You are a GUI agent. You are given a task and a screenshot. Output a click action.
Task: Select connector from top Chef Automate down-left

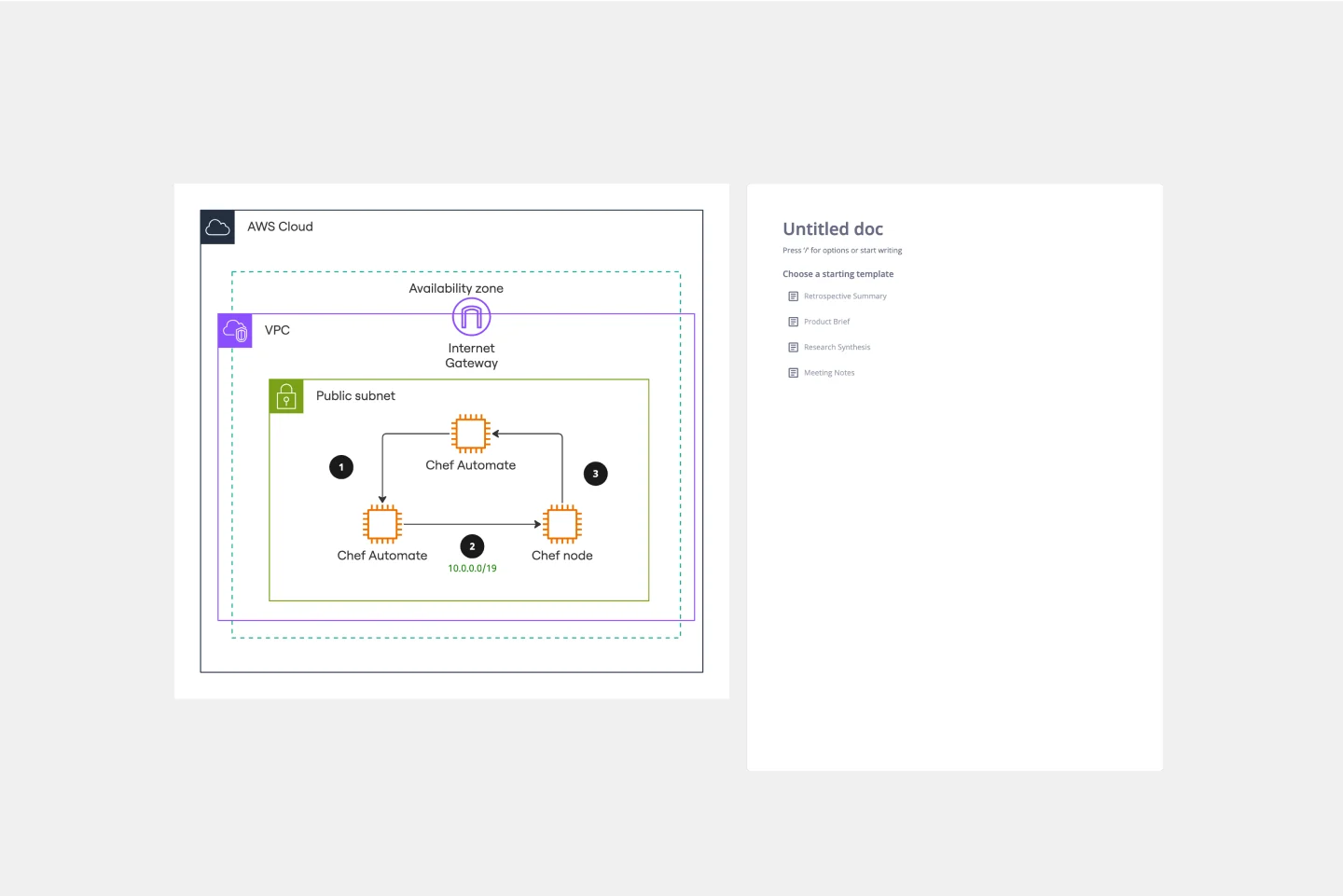pyautogui.click(x=382, y=466)
